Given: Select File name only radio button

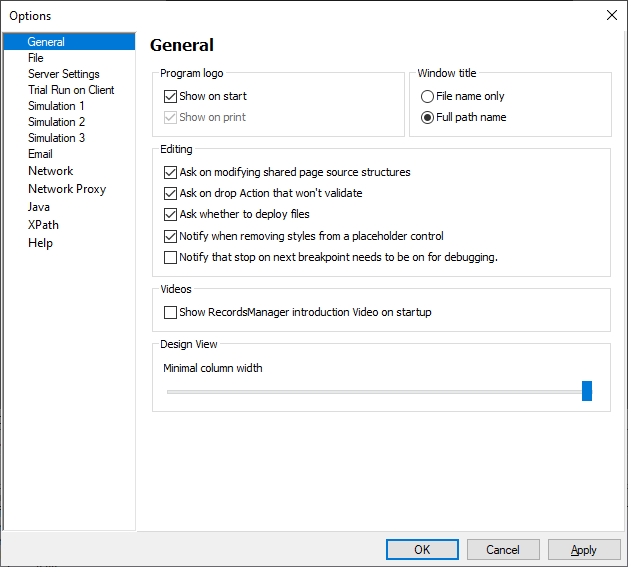Looking at the screenshot, I should (428, 97).
